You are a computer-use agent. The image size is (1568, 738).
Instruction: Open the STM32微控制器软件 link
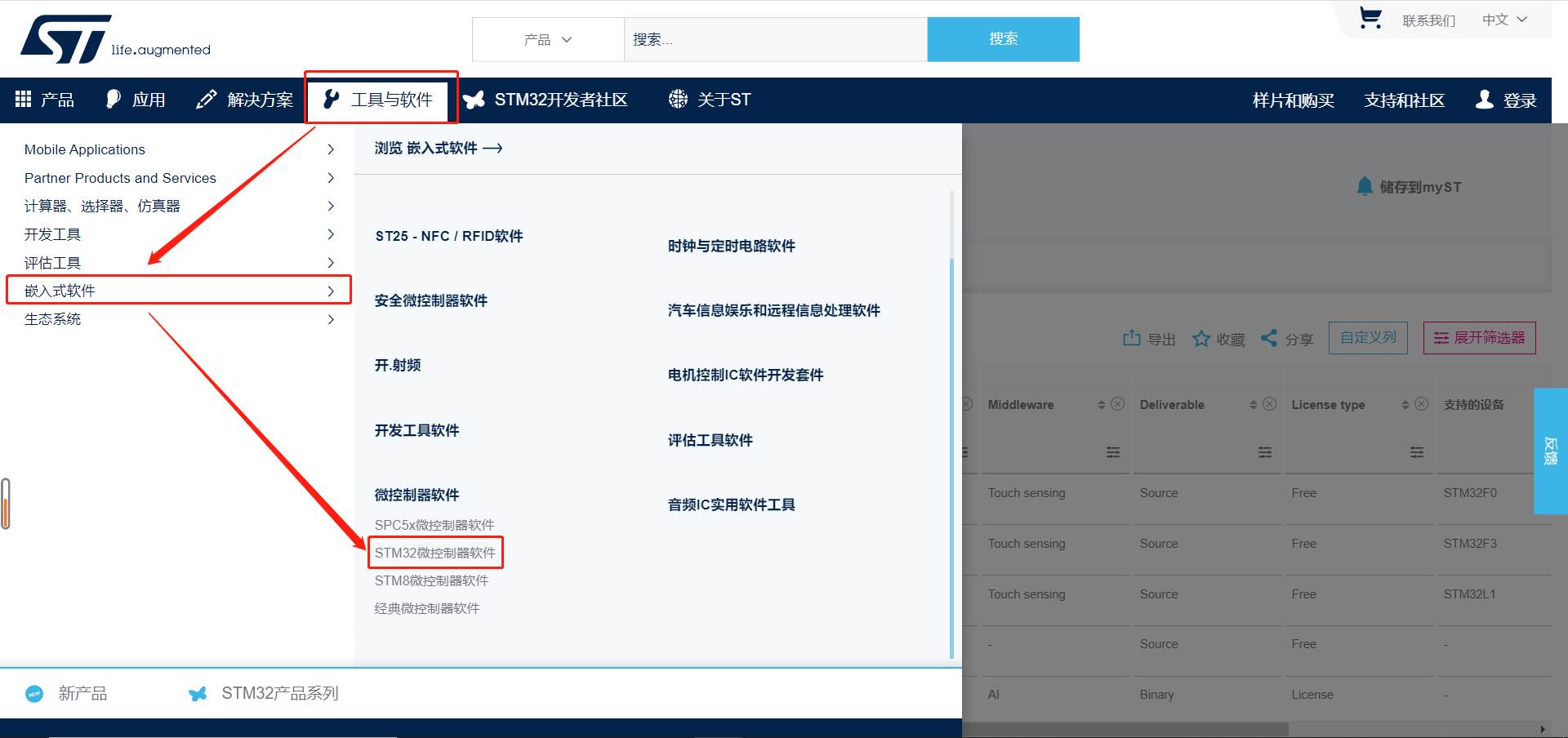tap(435, 553)
